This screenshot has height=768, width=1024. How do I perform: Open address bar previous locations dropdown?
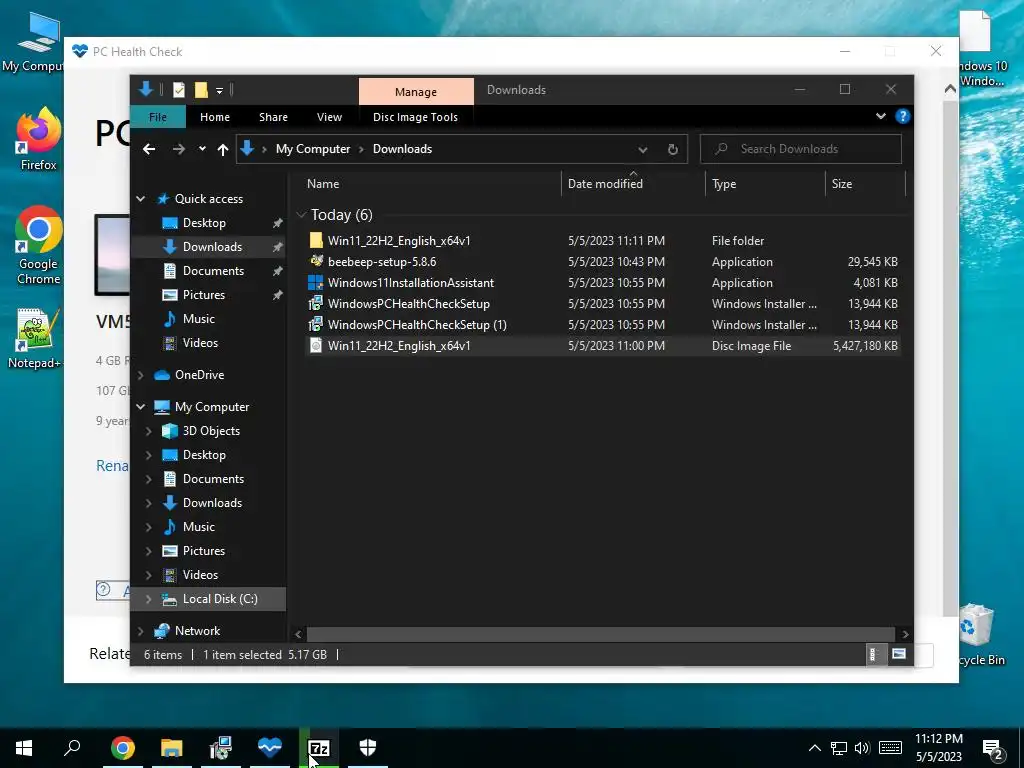point(643,150)
